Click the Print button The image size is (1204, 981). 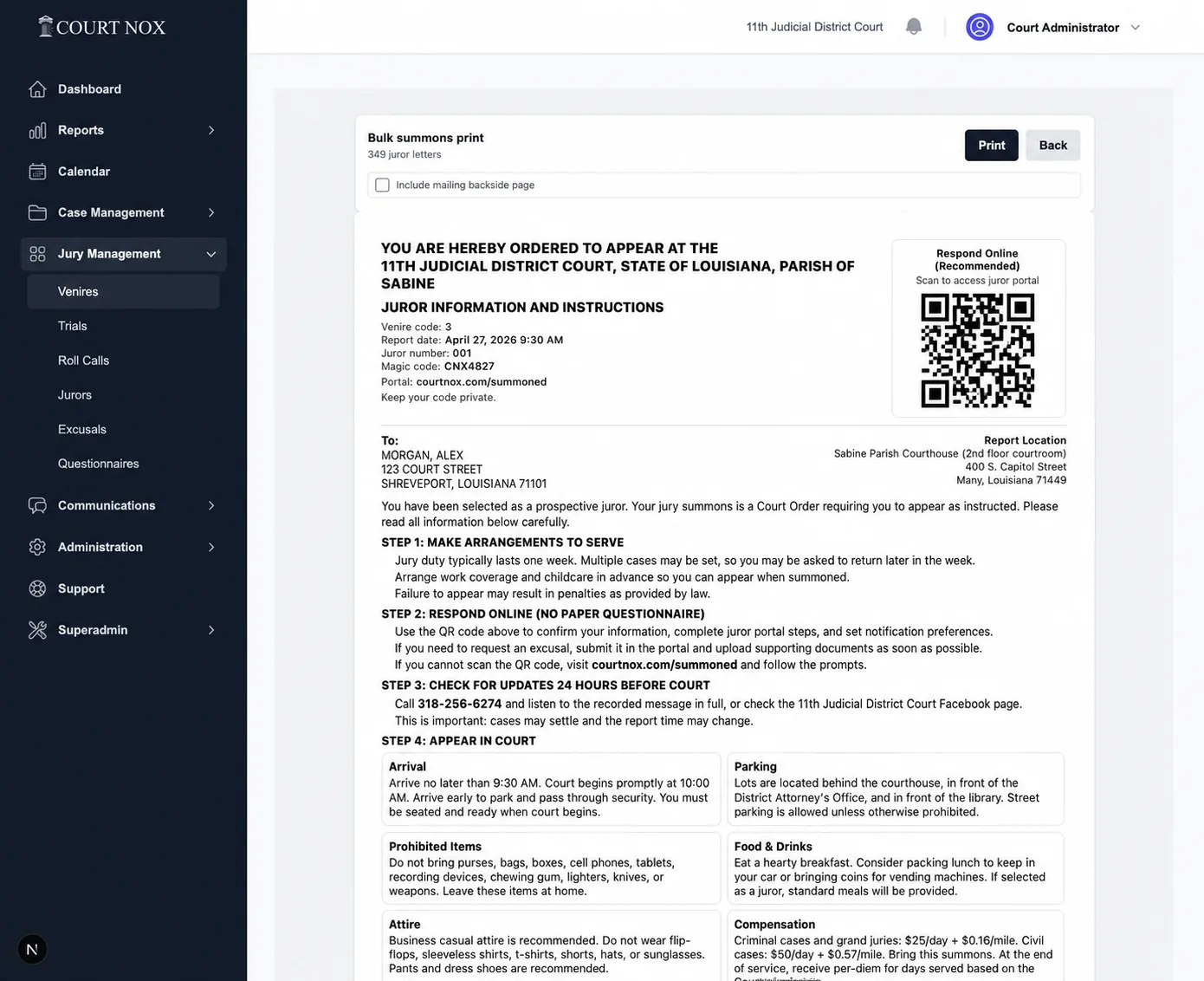(992, 146)
